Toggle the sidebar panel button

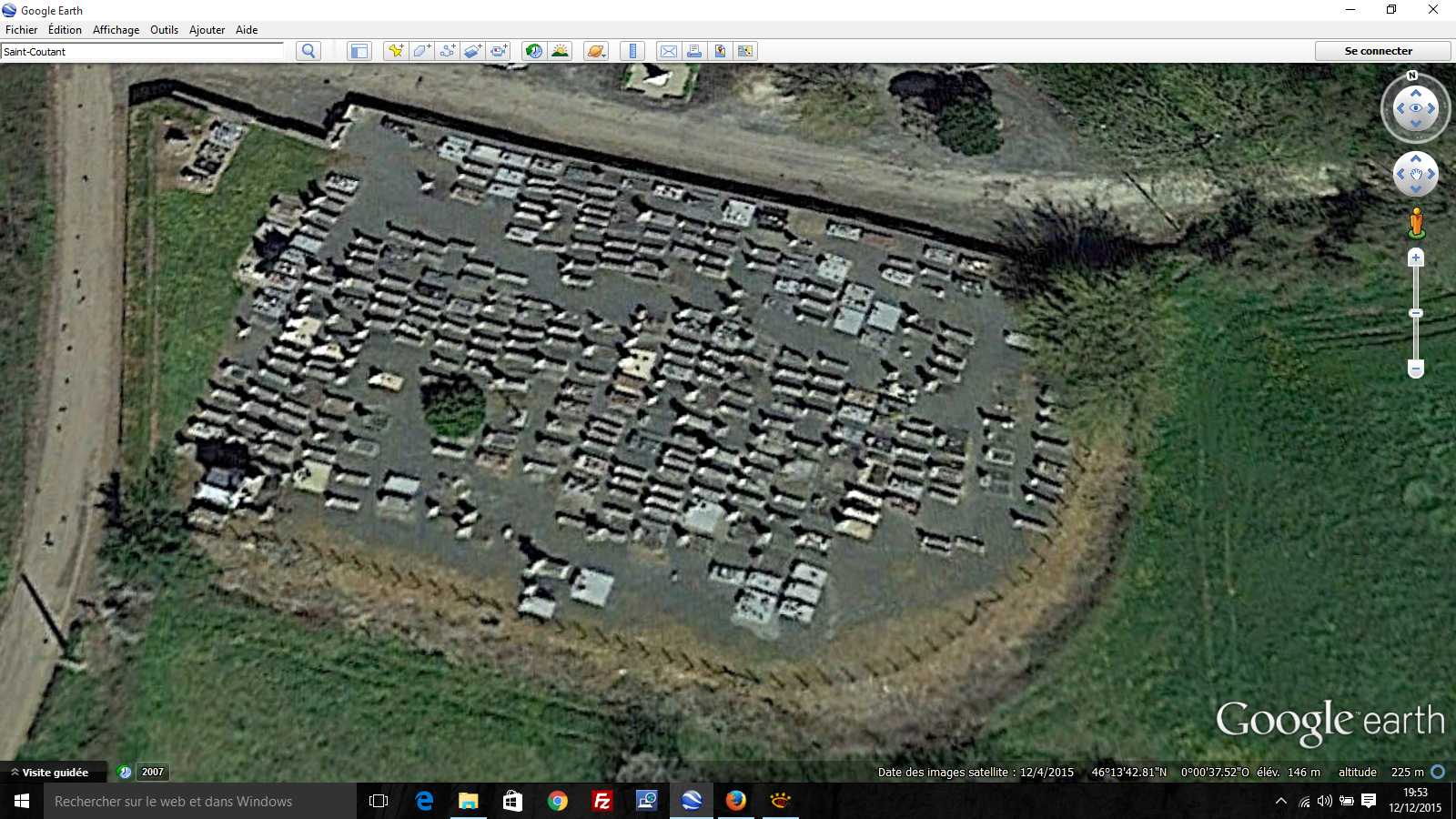click(x=359, y=51)
